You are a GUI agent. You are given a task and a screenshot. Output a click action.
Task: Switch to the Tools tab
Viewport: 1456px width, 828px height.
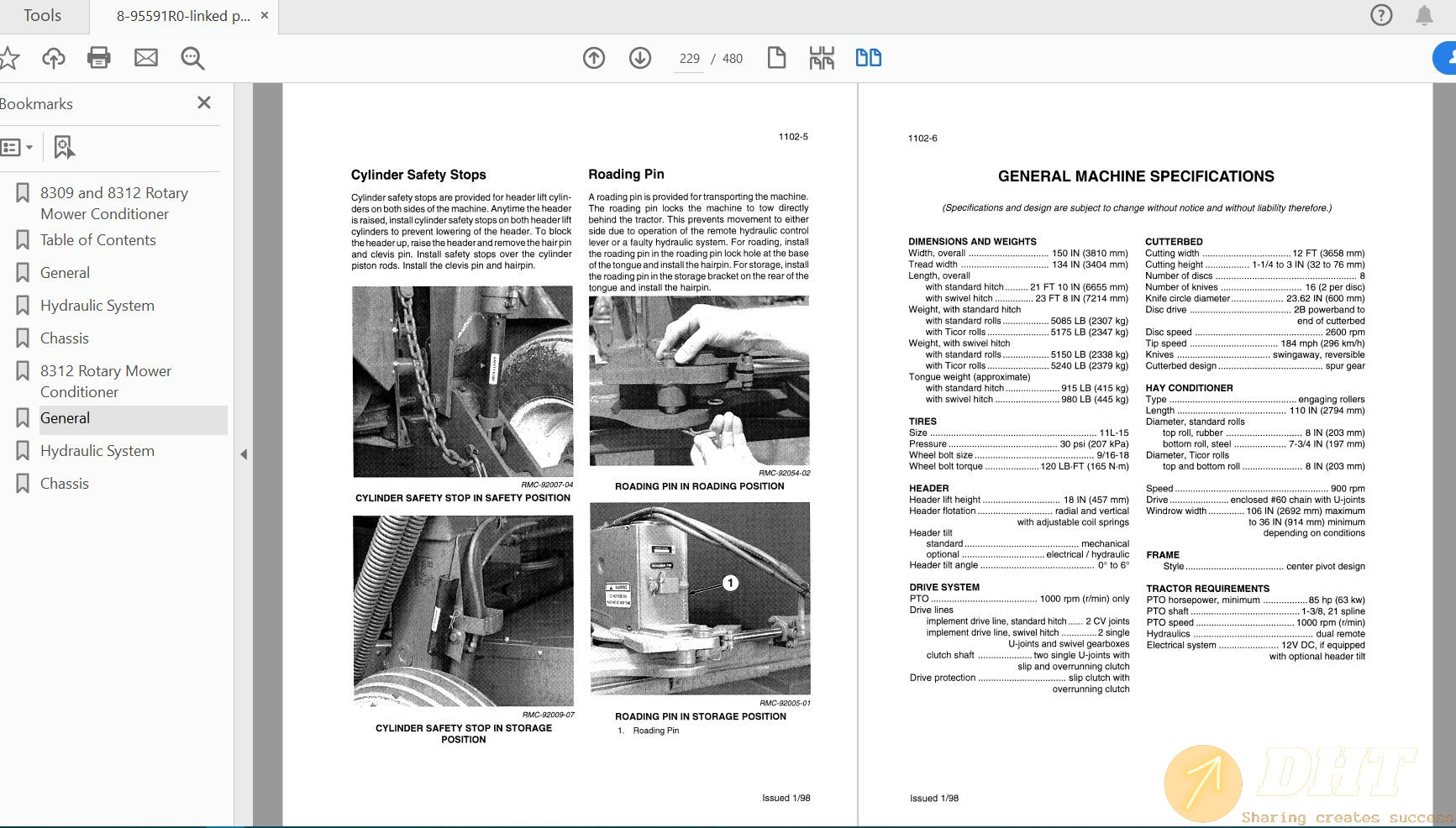click(44, 15)
